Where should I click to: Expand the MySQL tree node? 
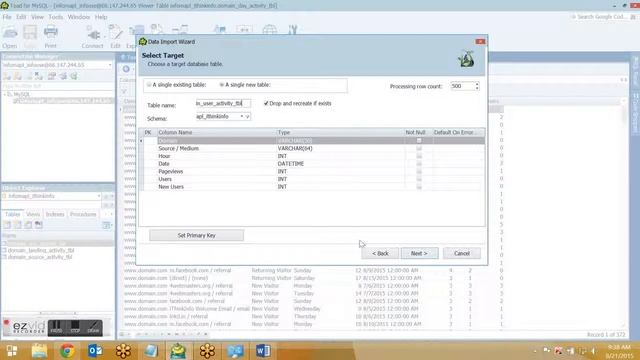point(4,95)
